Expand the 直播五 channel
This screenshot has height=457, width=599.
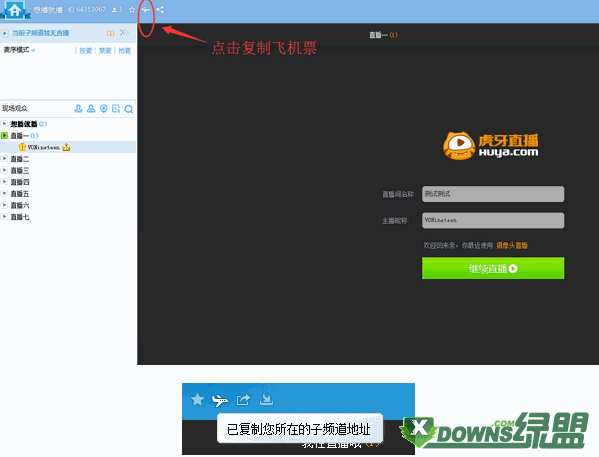point(4,193)
